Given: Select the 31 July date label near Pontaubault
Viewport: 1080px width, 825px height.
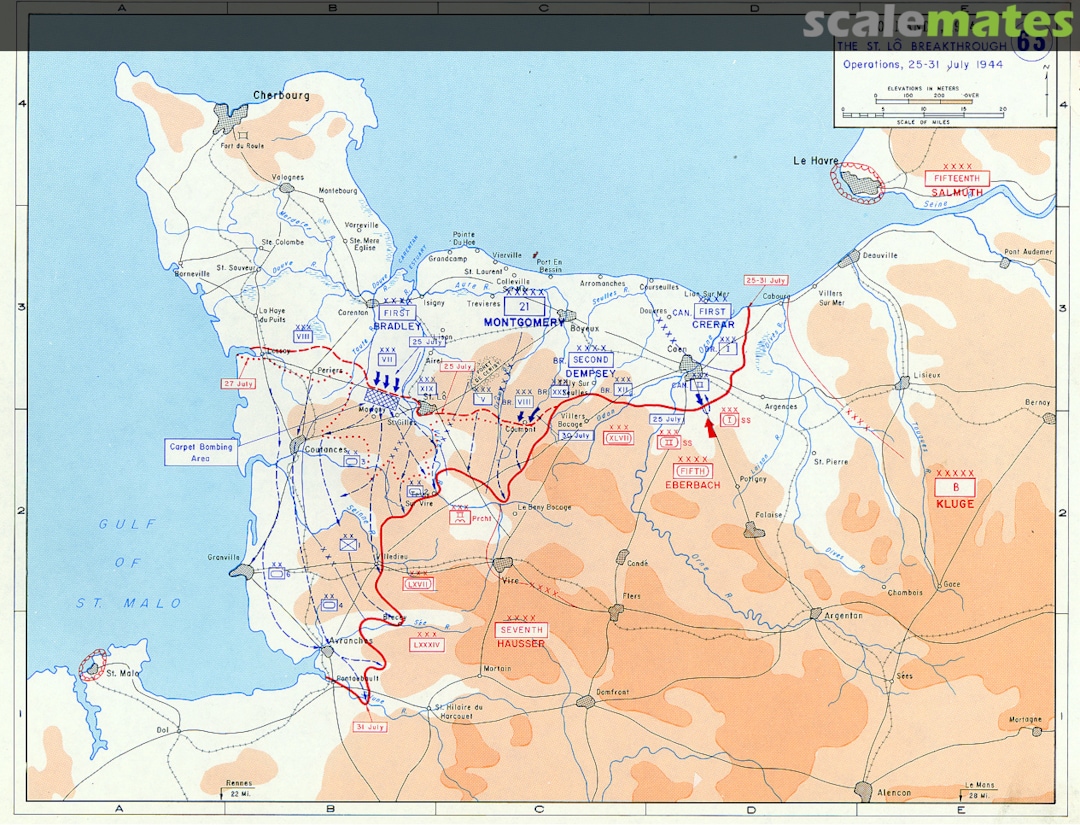Looking at the screenshot, I should 369,727.
